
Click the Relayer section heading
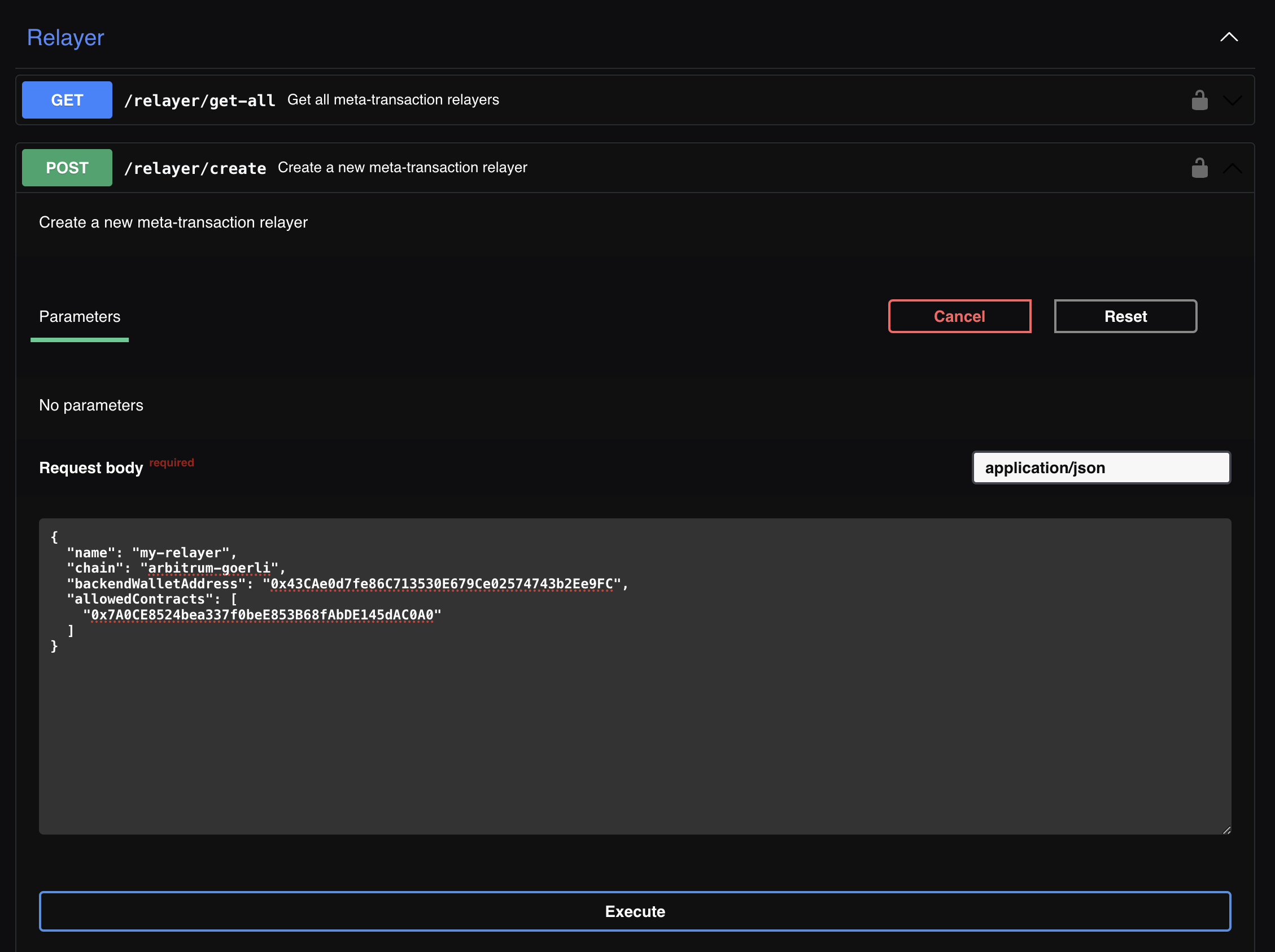point(66,37)
